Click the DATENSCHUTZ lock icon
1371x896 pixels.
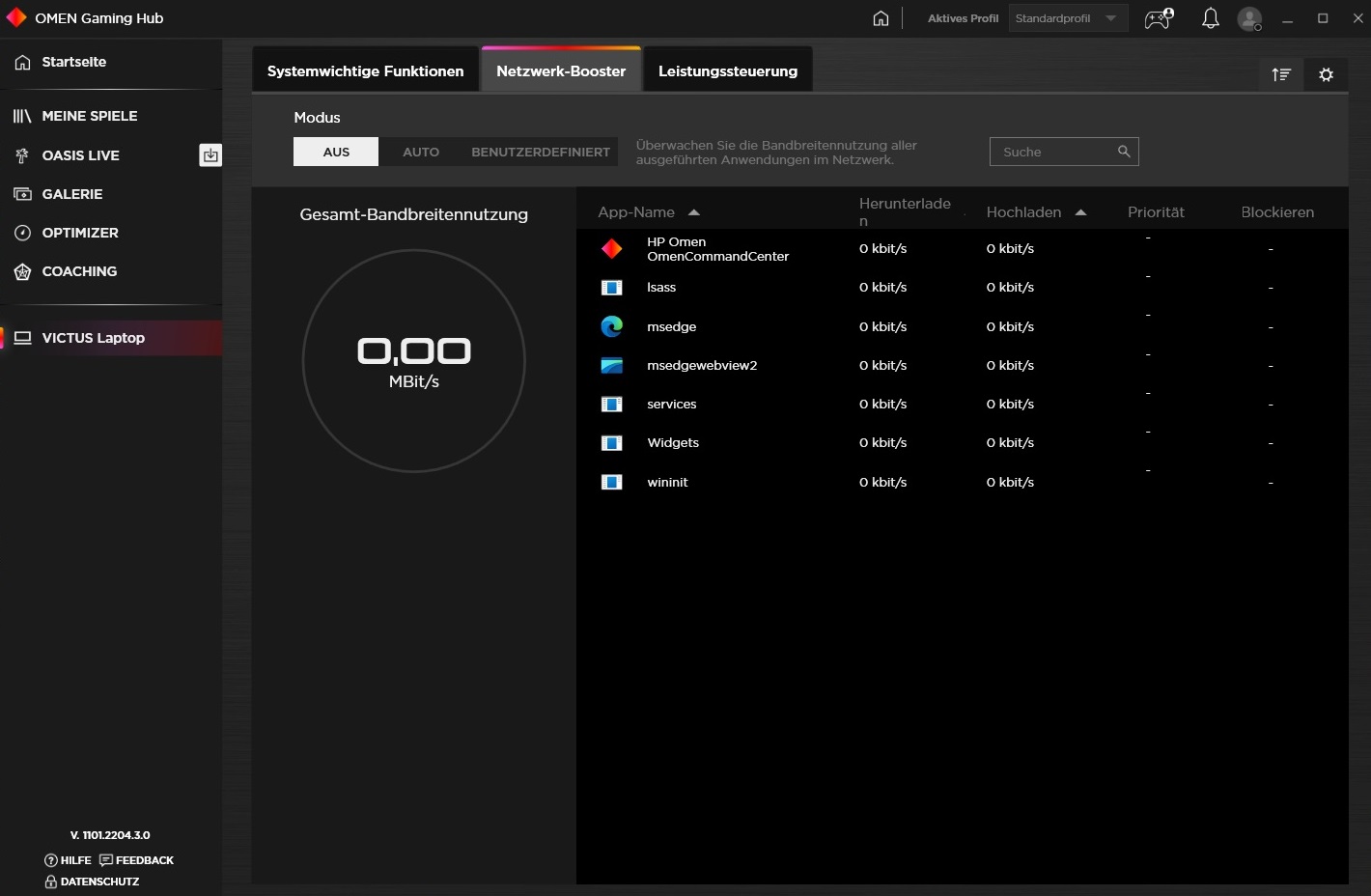51,882
